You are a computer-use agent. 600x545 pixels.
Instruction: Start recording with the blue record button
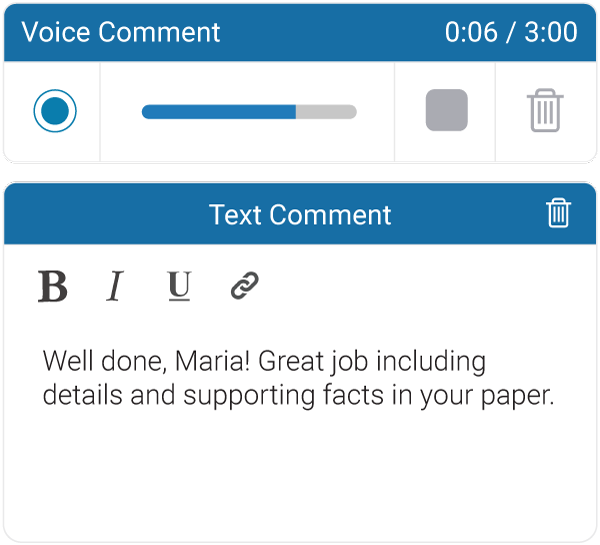point(55,111)
